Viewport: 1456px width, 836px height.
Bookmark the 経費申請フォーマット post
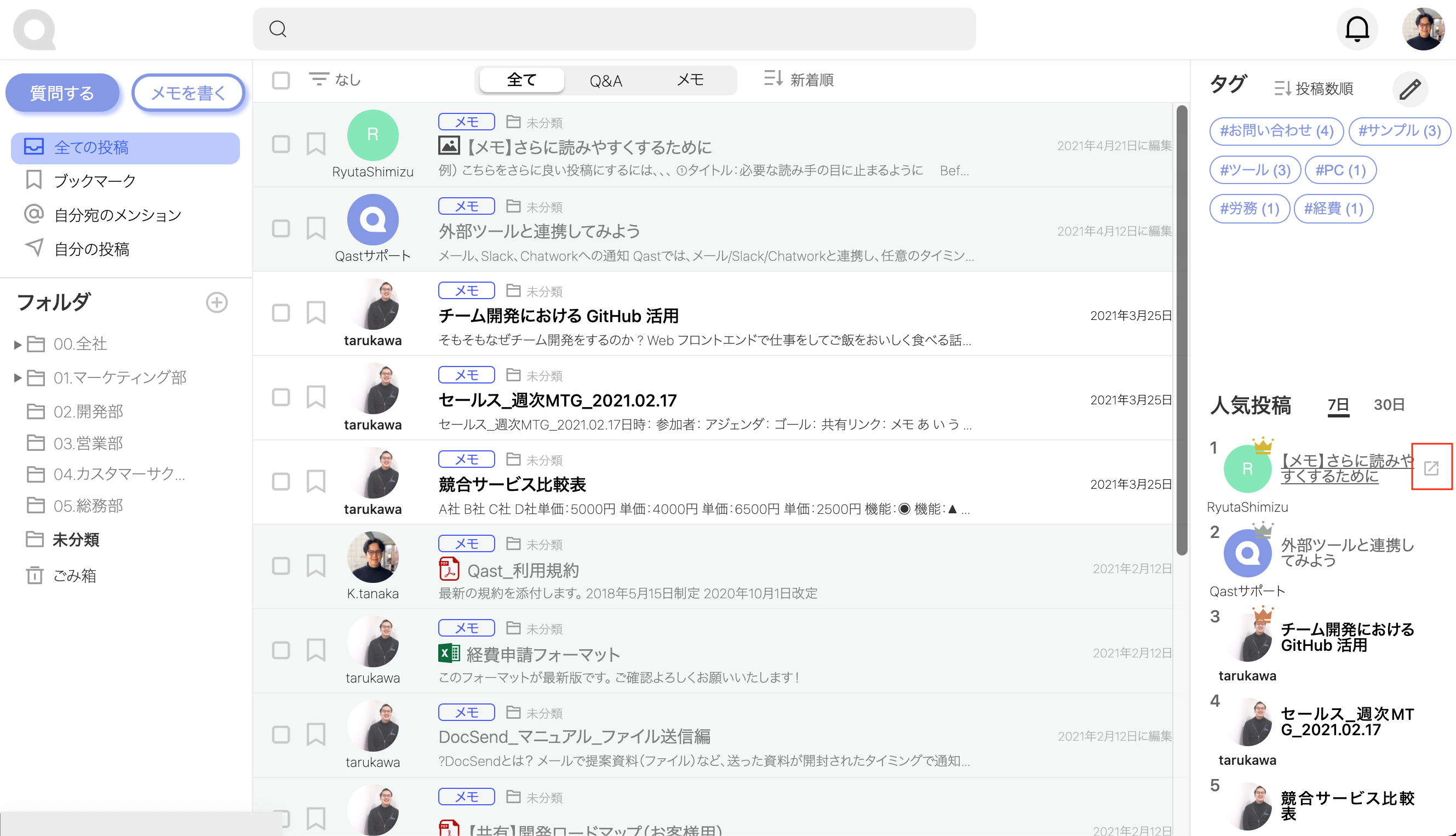pyautogui.click(x=316, y=650)
